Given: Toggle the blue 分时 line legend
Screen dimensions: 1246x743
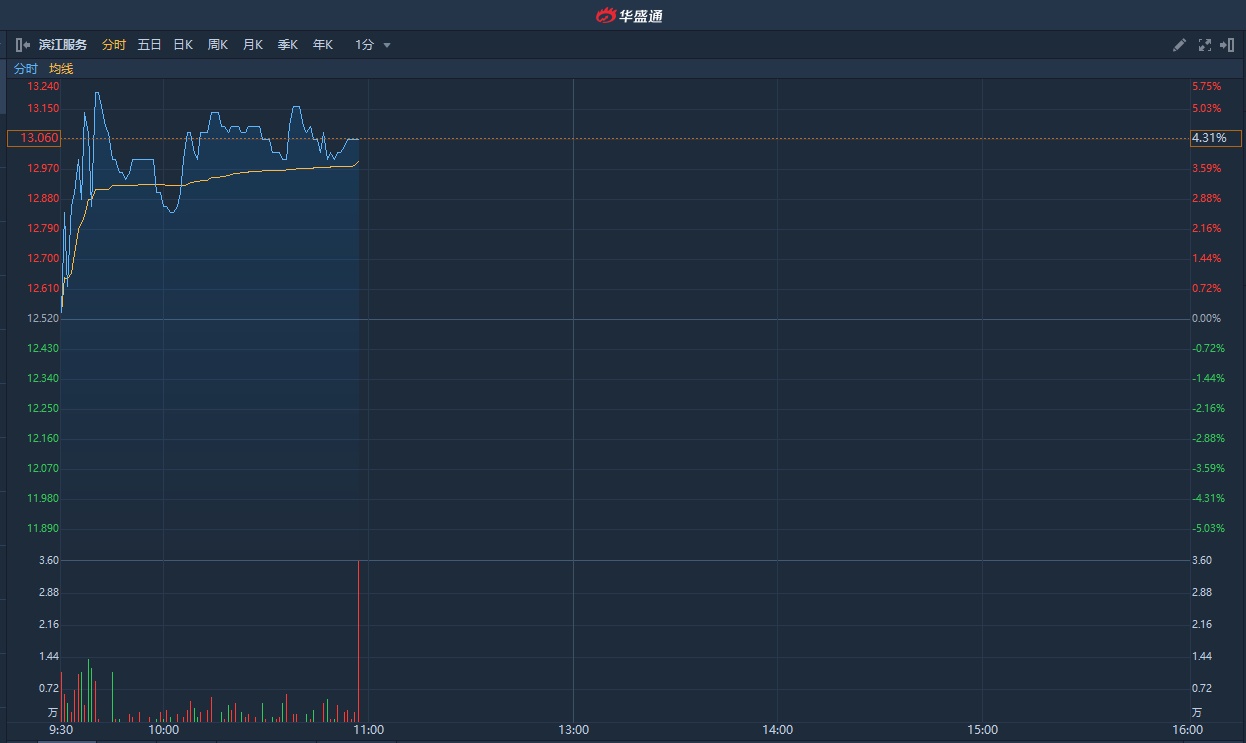Looking at the screenshot, I should coord(25,69).
